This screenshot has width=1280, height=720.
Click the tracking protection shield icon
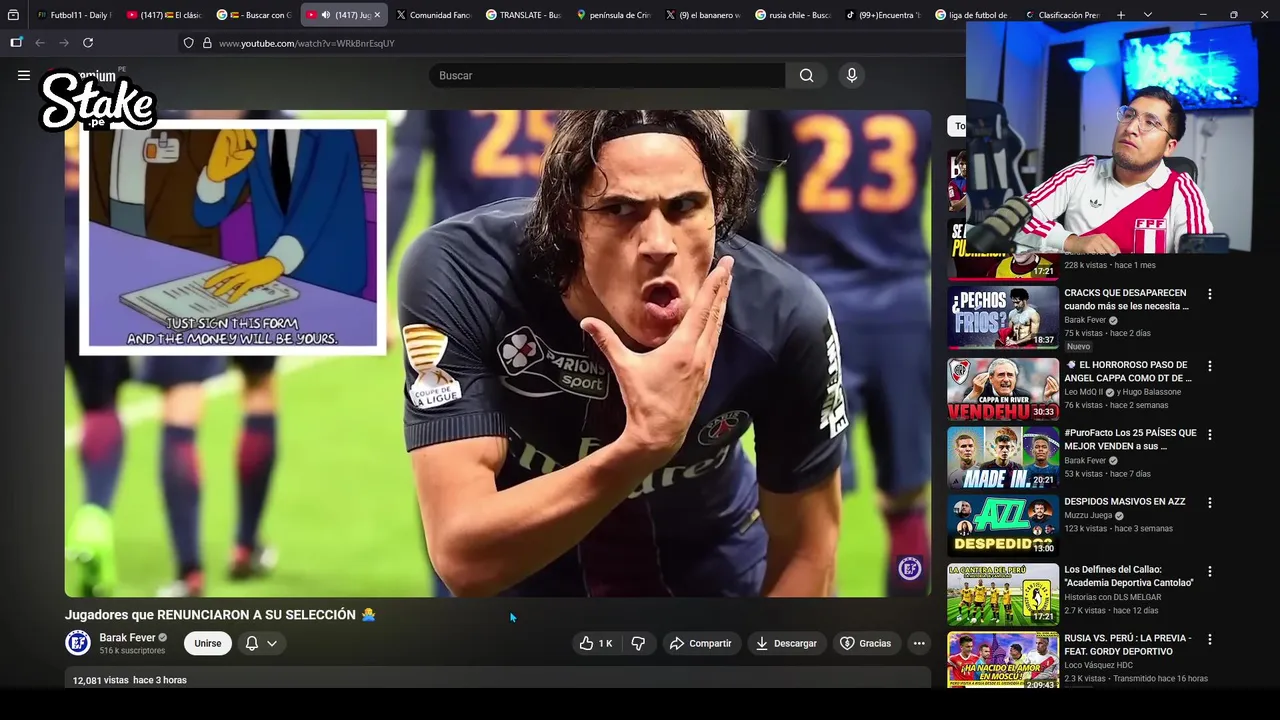[188, 43]
